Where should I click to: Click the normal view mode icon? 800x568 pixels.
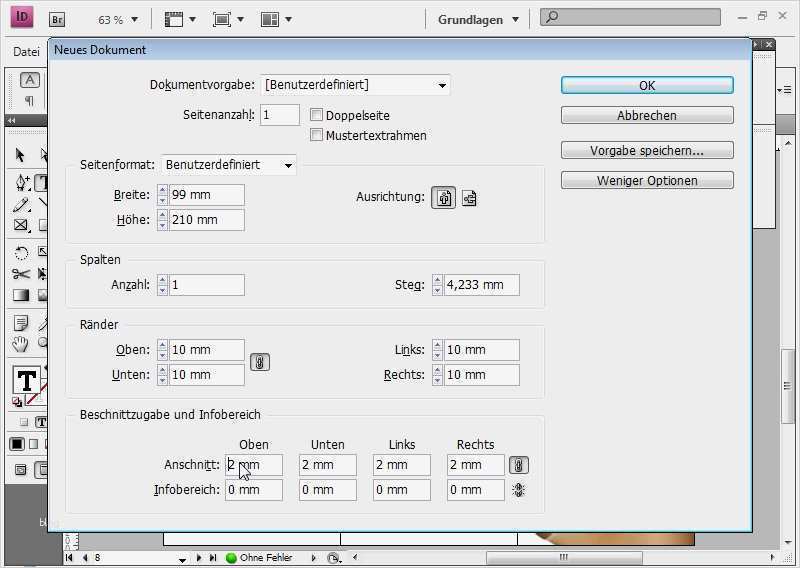pos(21,470)
